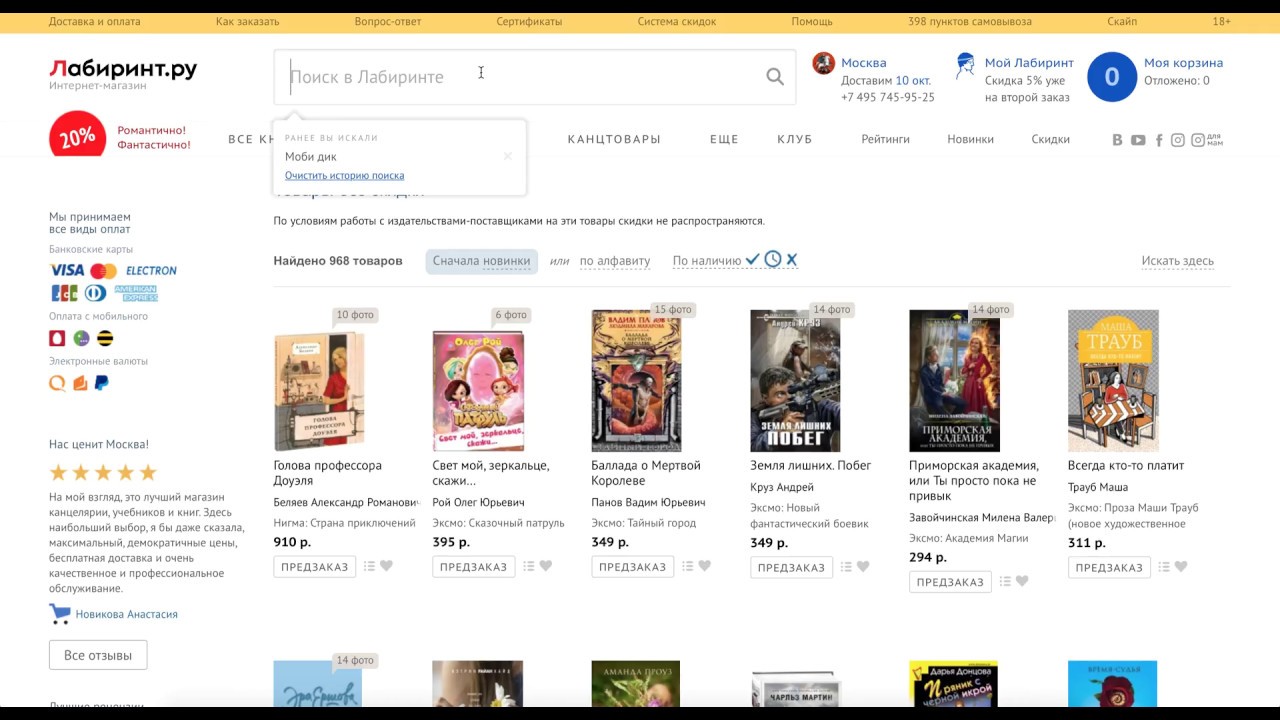The image size is (1280, 720).
Task: Go to the 'Рейтинги' section
Action: coord(886,140)
